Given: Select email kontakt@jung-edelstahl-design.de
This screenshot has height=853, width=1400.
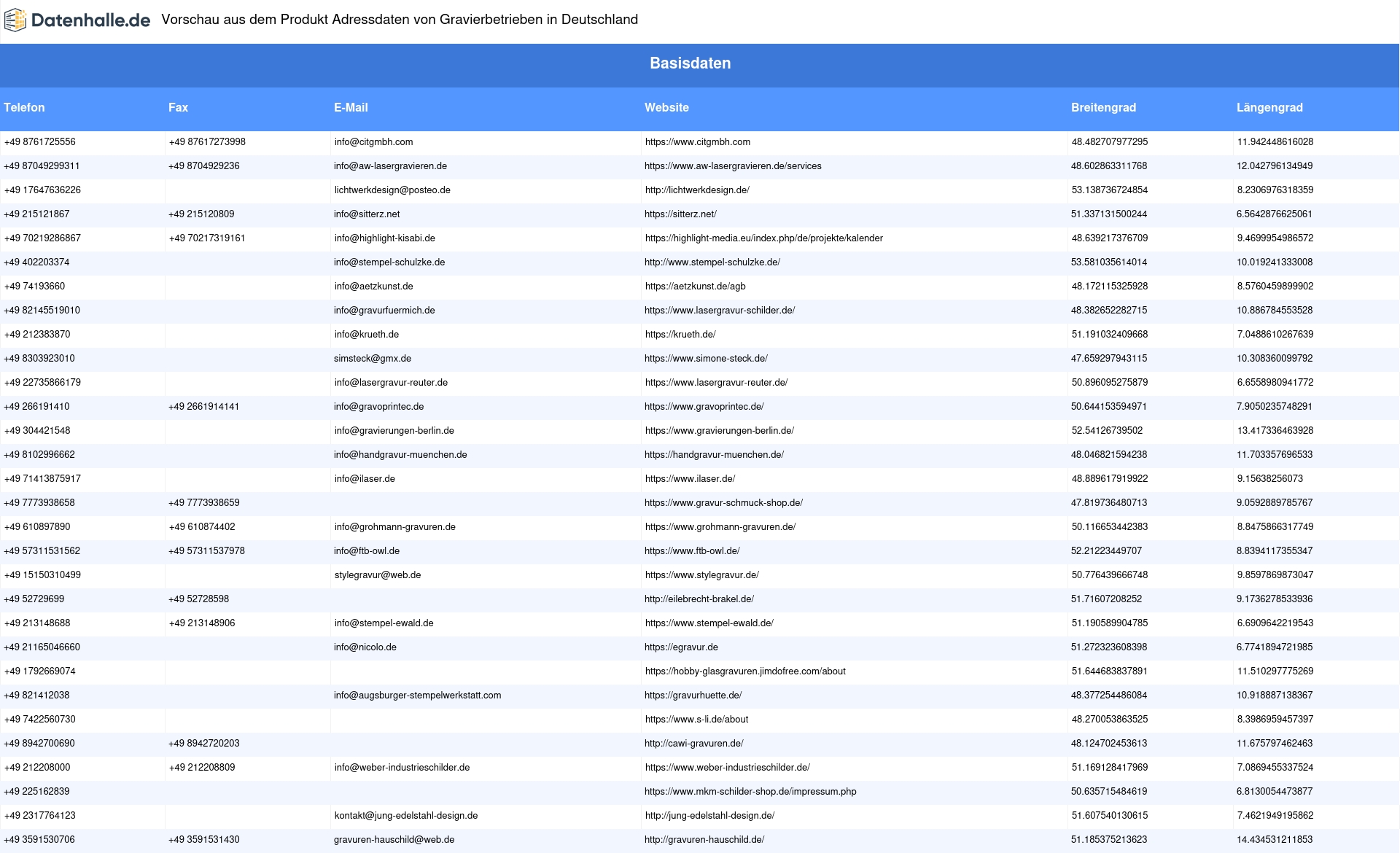Looking at the screenshot, I should click(406, 816).
